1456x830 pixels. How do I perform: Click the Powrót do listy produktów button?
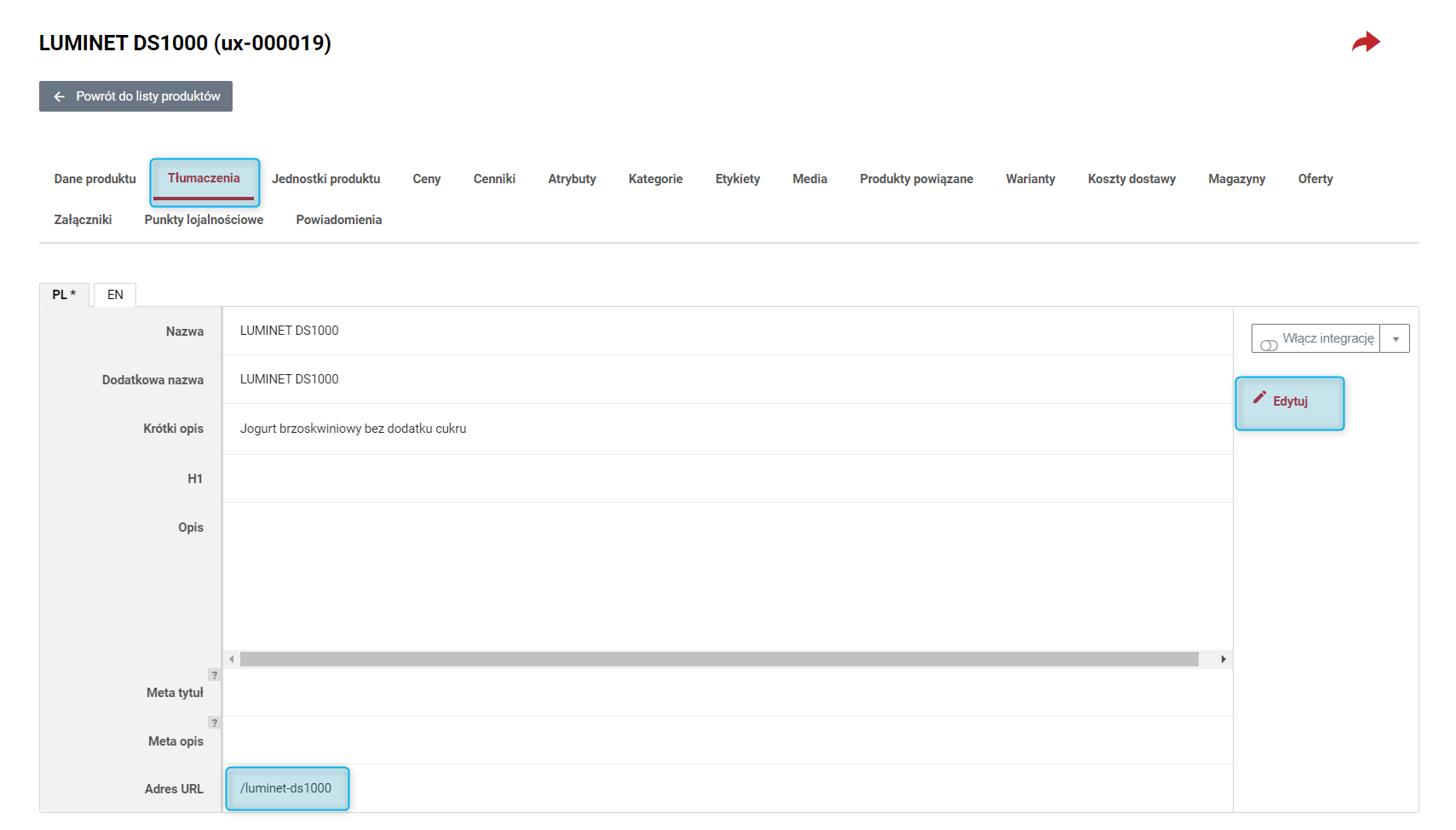135,96
